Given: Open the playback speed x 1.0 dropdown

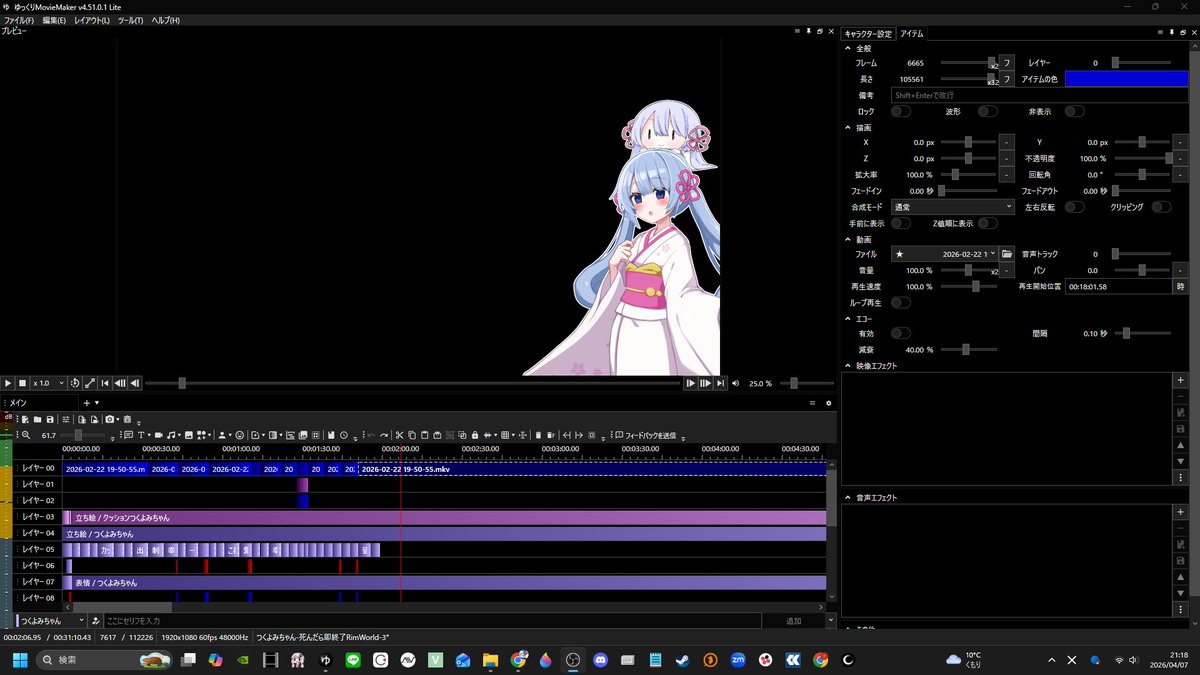Looking at the screenshot, I should click(48, 383).
